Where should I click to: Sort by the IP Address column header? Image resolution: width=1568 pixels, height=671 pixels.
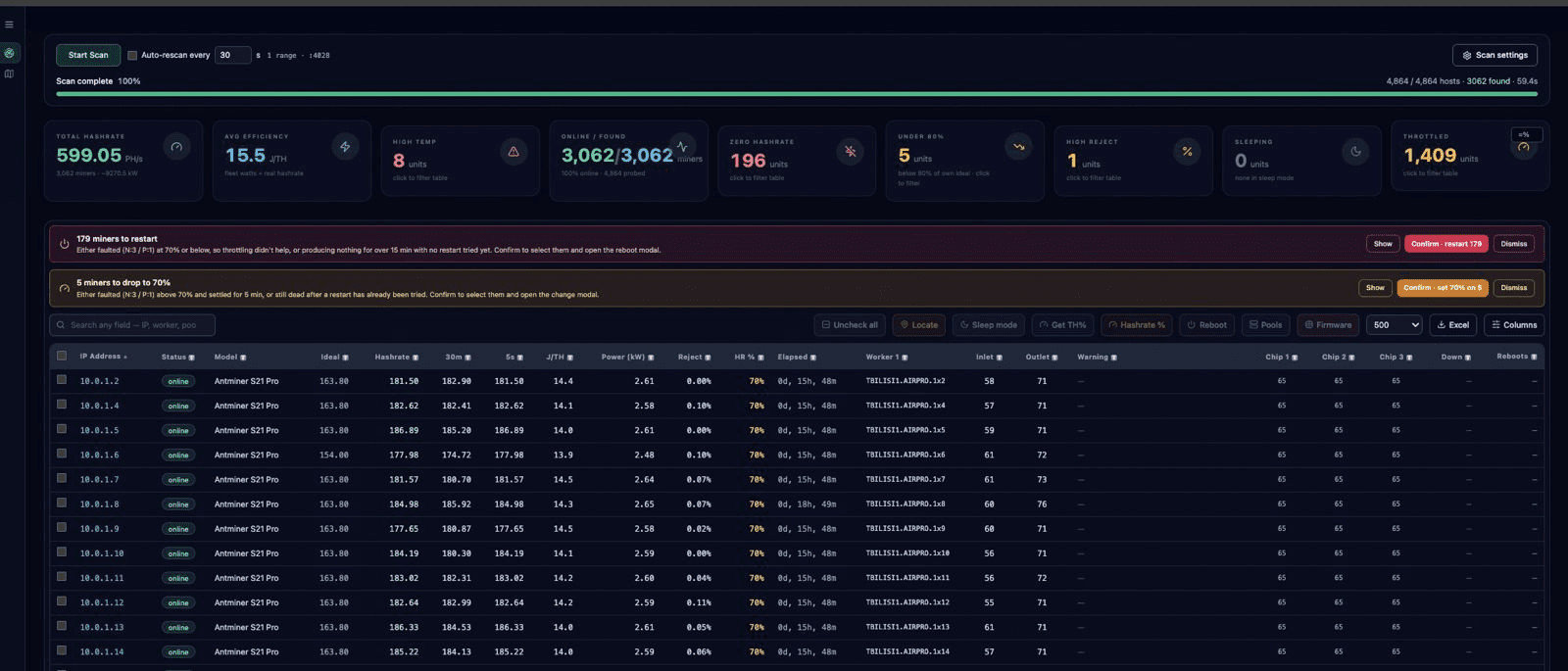[103, 357]
